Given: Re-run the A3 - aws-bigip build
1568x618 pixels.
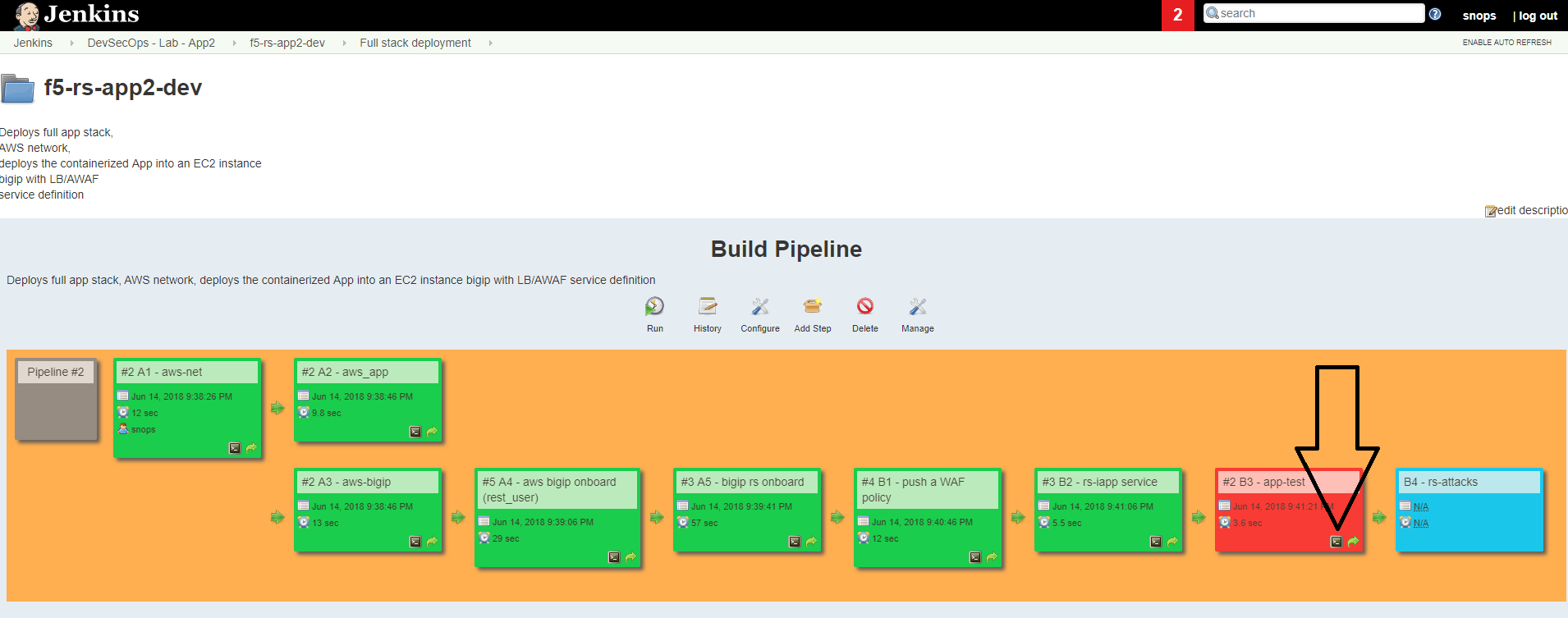Looking at the screenshot, I should tap(432, 542).
